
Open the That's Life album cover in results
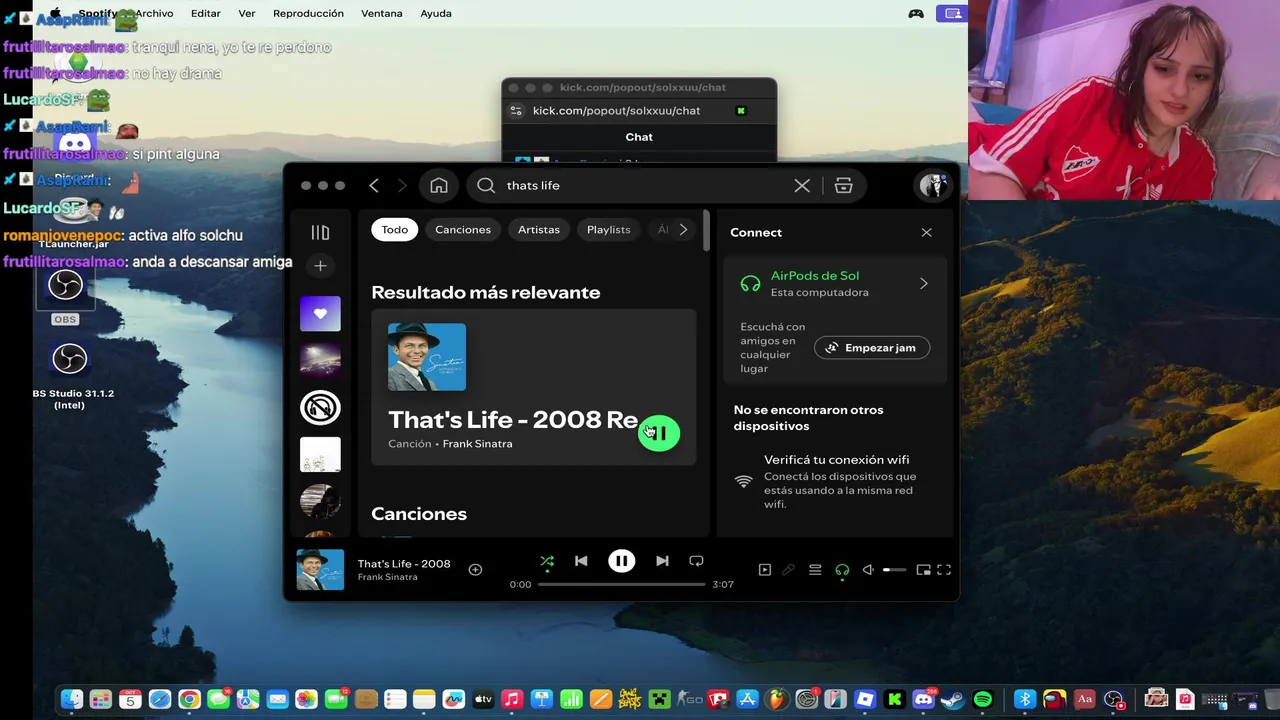(x=427, y=357)
